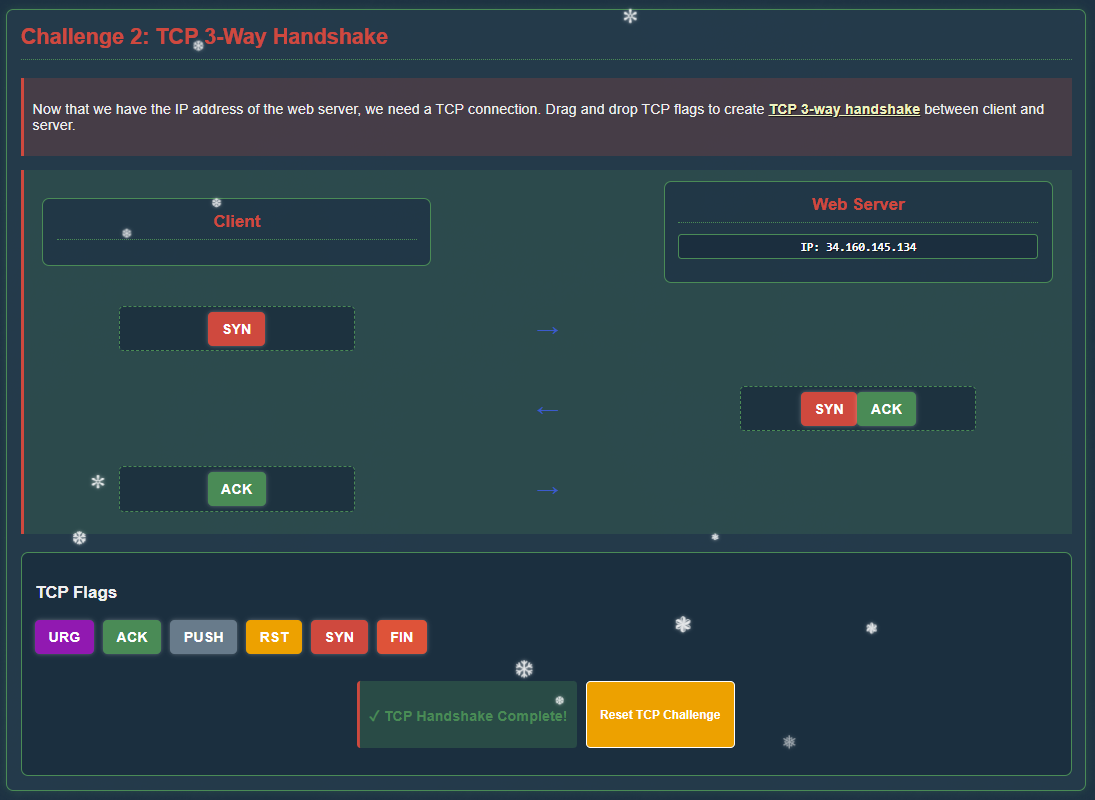The image size is (1095, 800).
Task: Click the web server IP address field
Action: pyautogui.click(x=857, y=247)
